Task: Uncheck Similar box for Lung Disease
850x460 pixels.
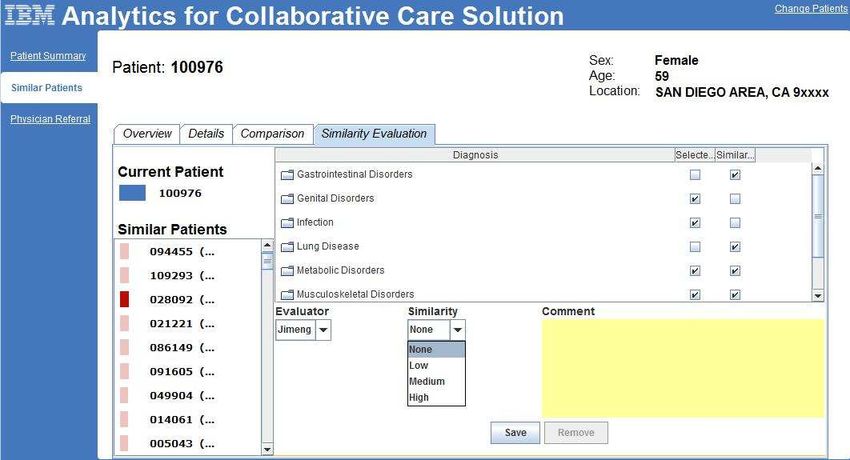Action: click(735, 247)
